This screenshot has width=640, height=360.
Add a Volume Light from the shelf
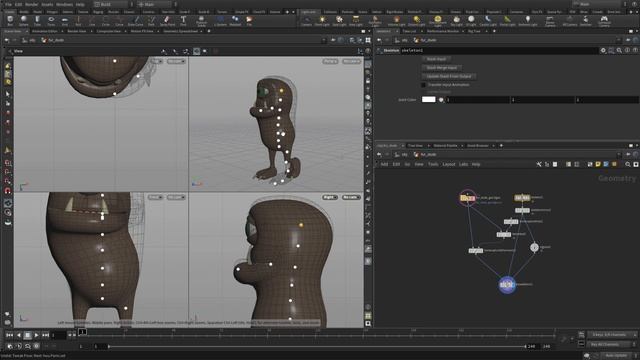click(x=396, y=21)
